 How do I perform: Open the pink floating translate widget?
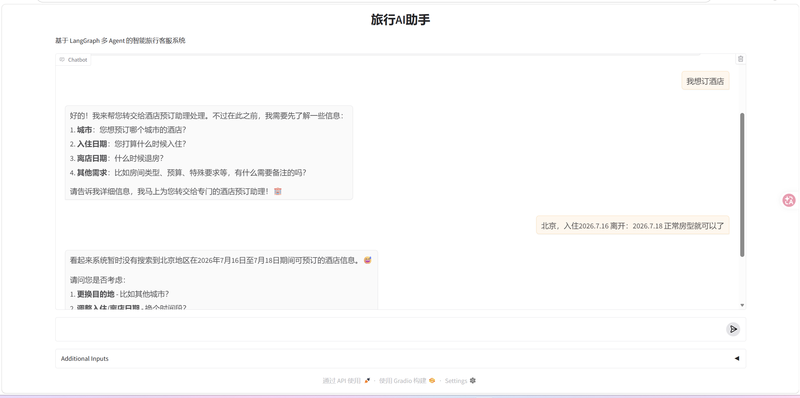pyautogui.click(x=789, y=200)
